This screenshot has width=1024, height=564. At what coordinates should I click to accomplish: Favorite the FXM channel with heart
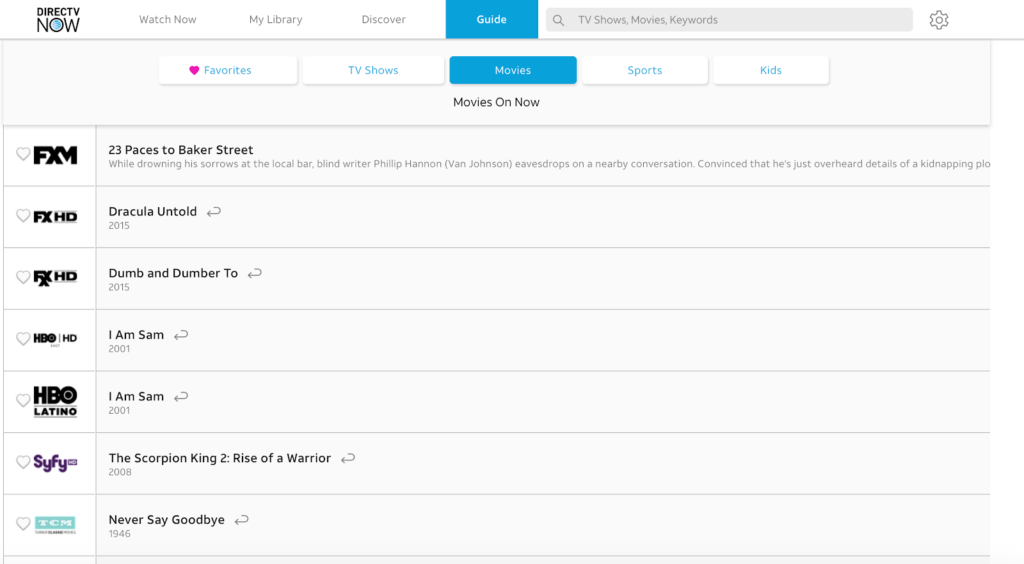point(23,154)
